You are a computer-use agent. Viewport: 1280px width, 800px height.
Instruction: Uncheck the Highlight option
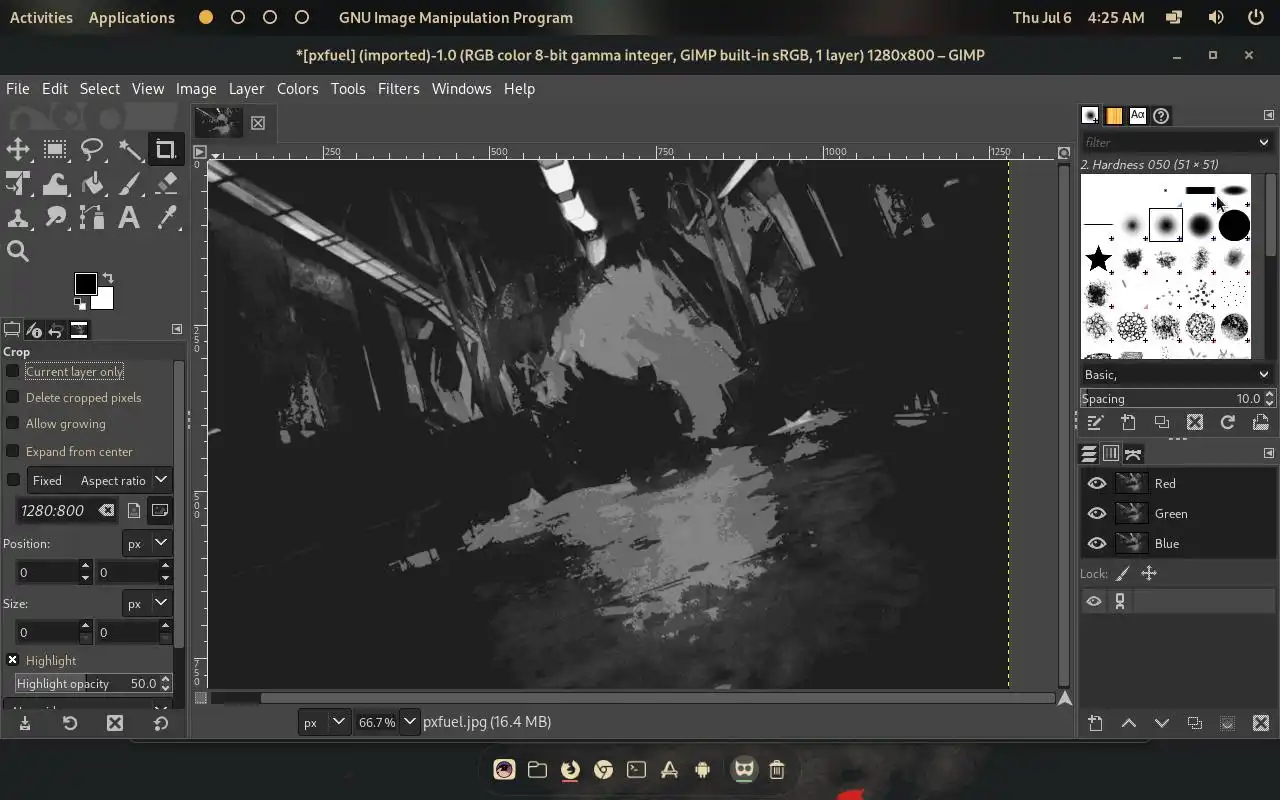tap(13, 660)
